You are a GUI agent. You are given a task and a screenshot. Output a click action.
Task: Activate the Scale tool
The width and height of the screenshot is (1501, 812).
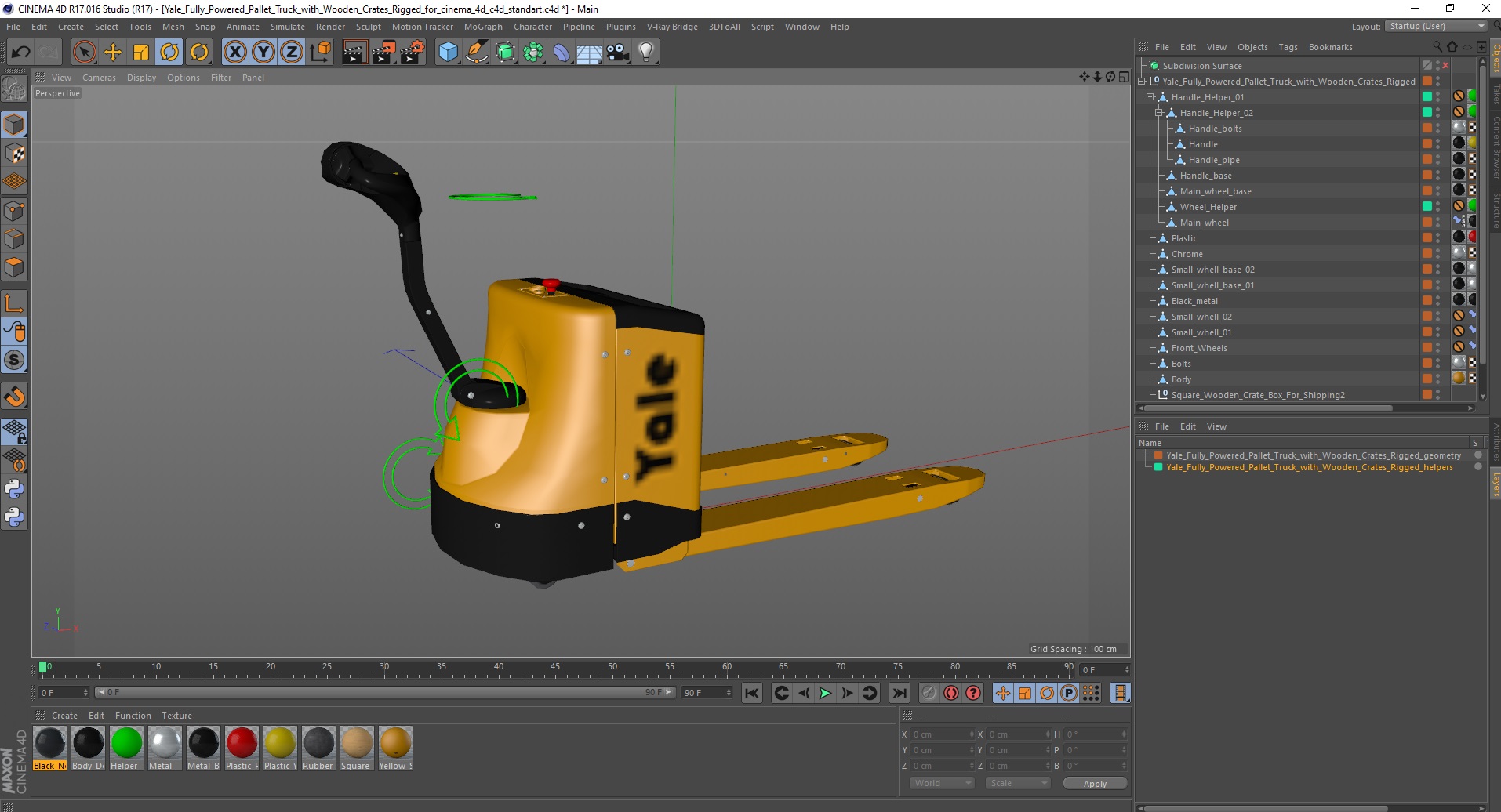click(141, 53)
